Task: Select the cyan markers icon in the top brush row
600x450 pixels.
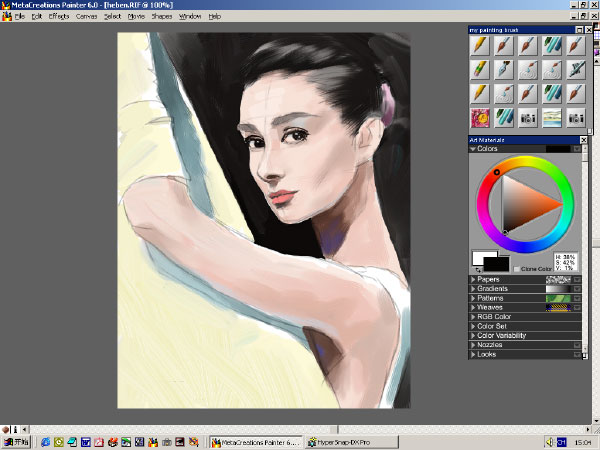Action: (552, 46)
